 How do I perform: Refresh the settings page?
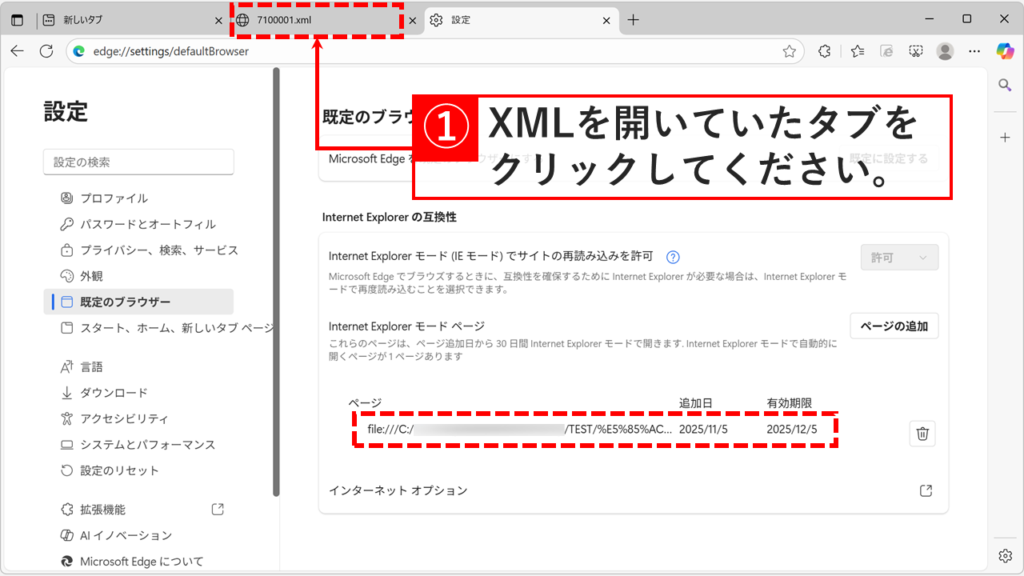point(46,51)
